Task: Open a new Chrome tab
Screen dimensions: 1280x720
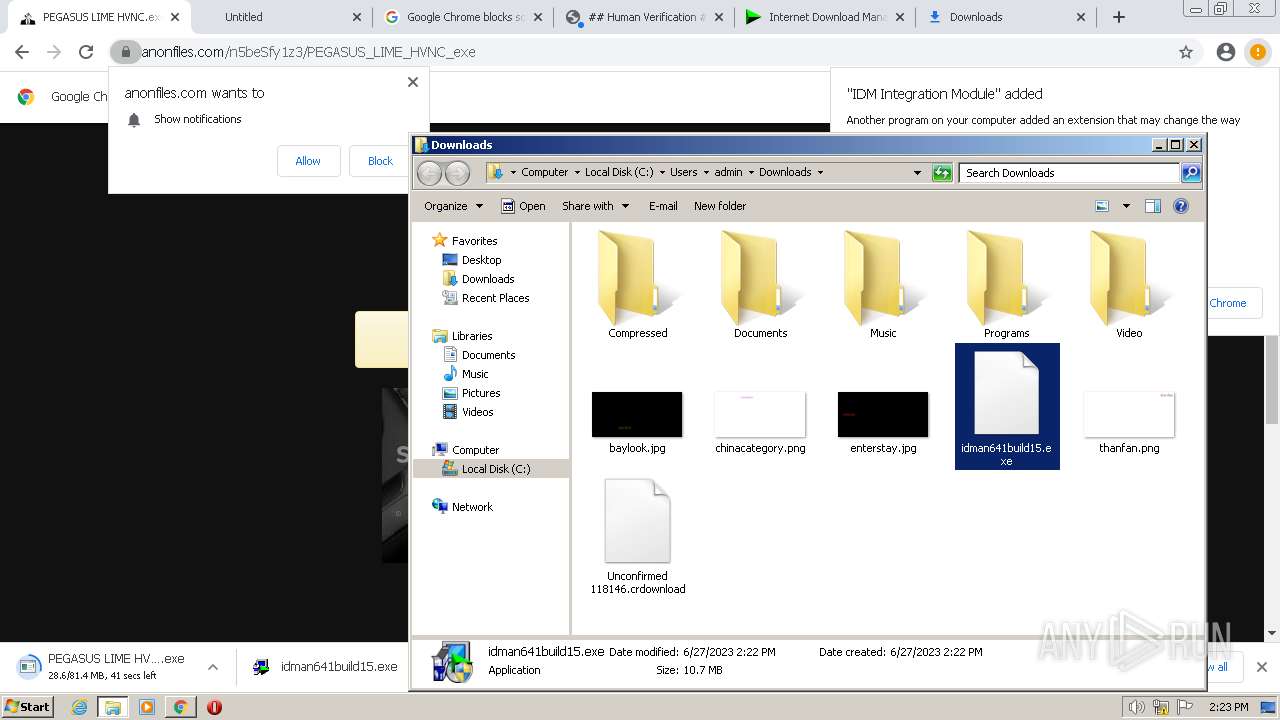Action: click(1119, 17)
